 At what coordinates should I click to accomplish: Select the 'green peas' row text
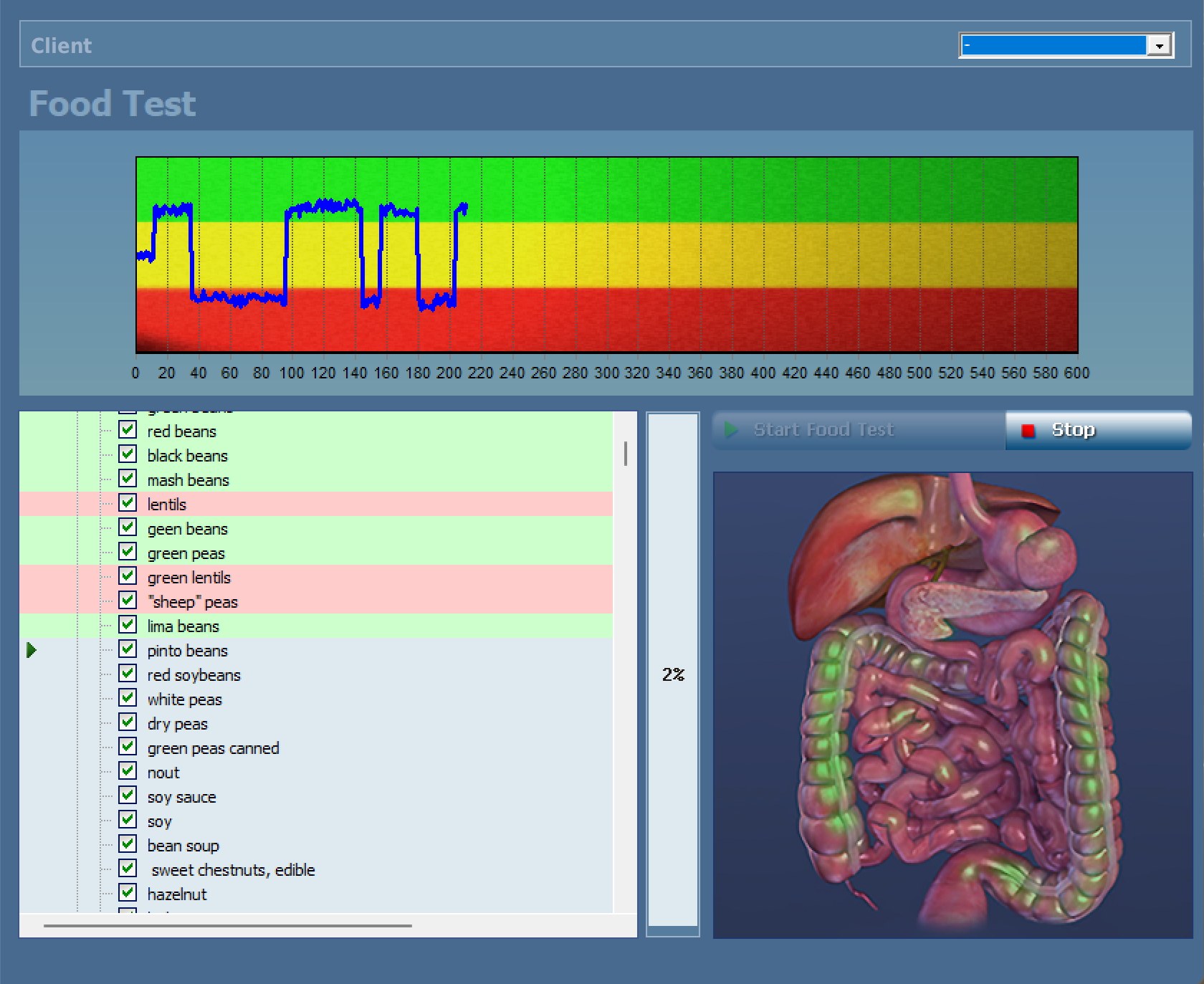coord(186,553)
